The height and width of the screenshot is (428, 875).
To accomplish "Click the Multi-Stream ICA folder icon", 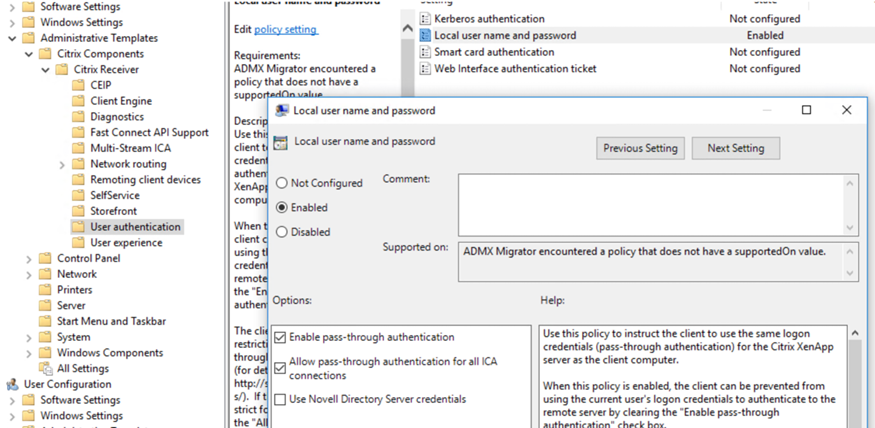I will pyautogui.click(x=78, y=148).
